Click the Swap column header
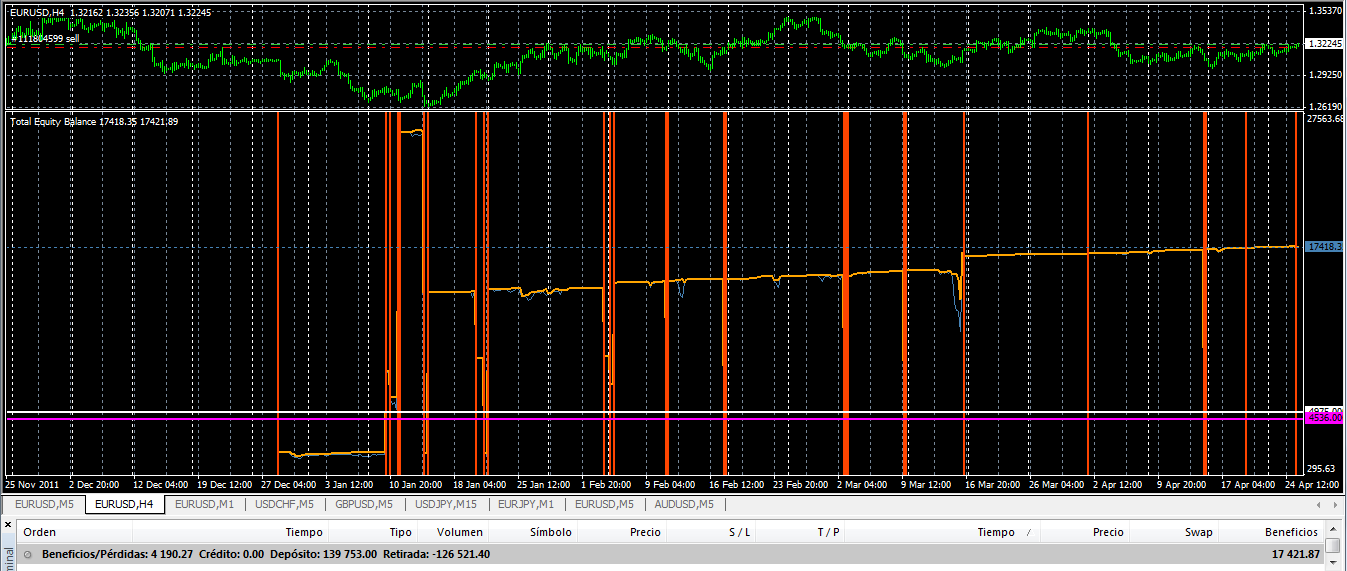1347x571 pixels. [1198, 532]
